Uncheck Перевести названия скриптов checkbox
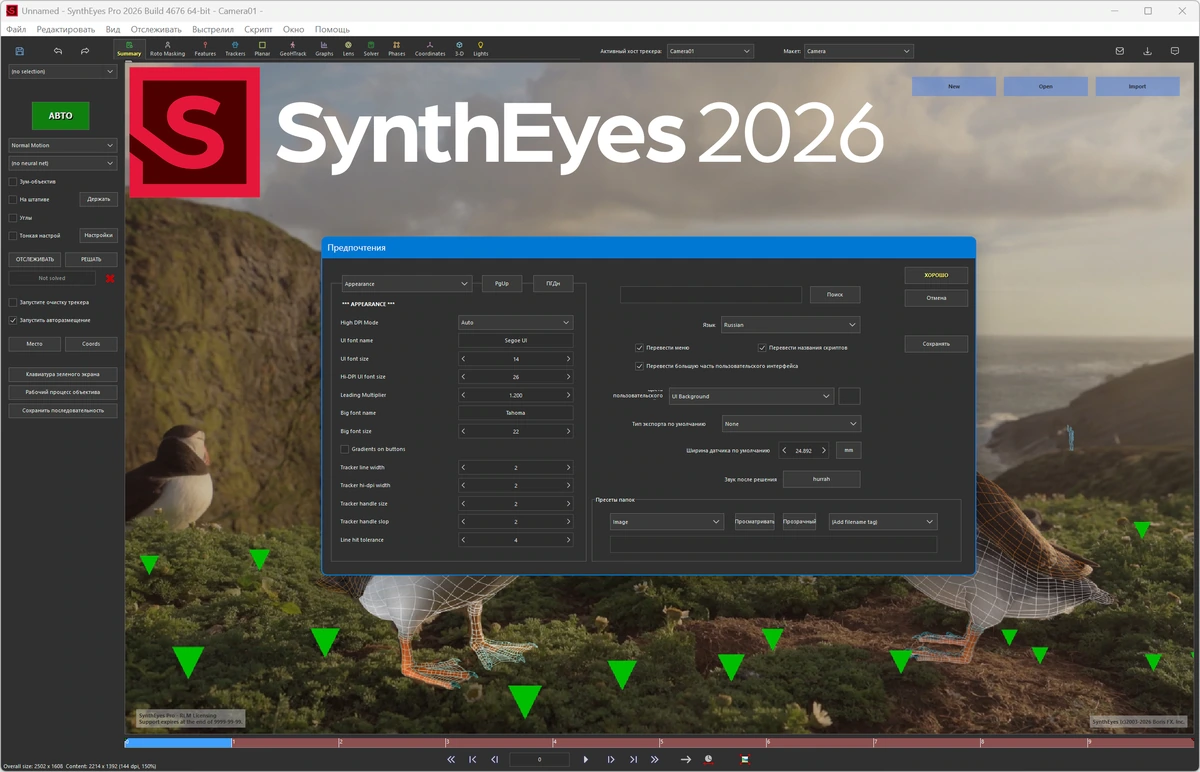1200x772 pixels. (x=762, y=348)
